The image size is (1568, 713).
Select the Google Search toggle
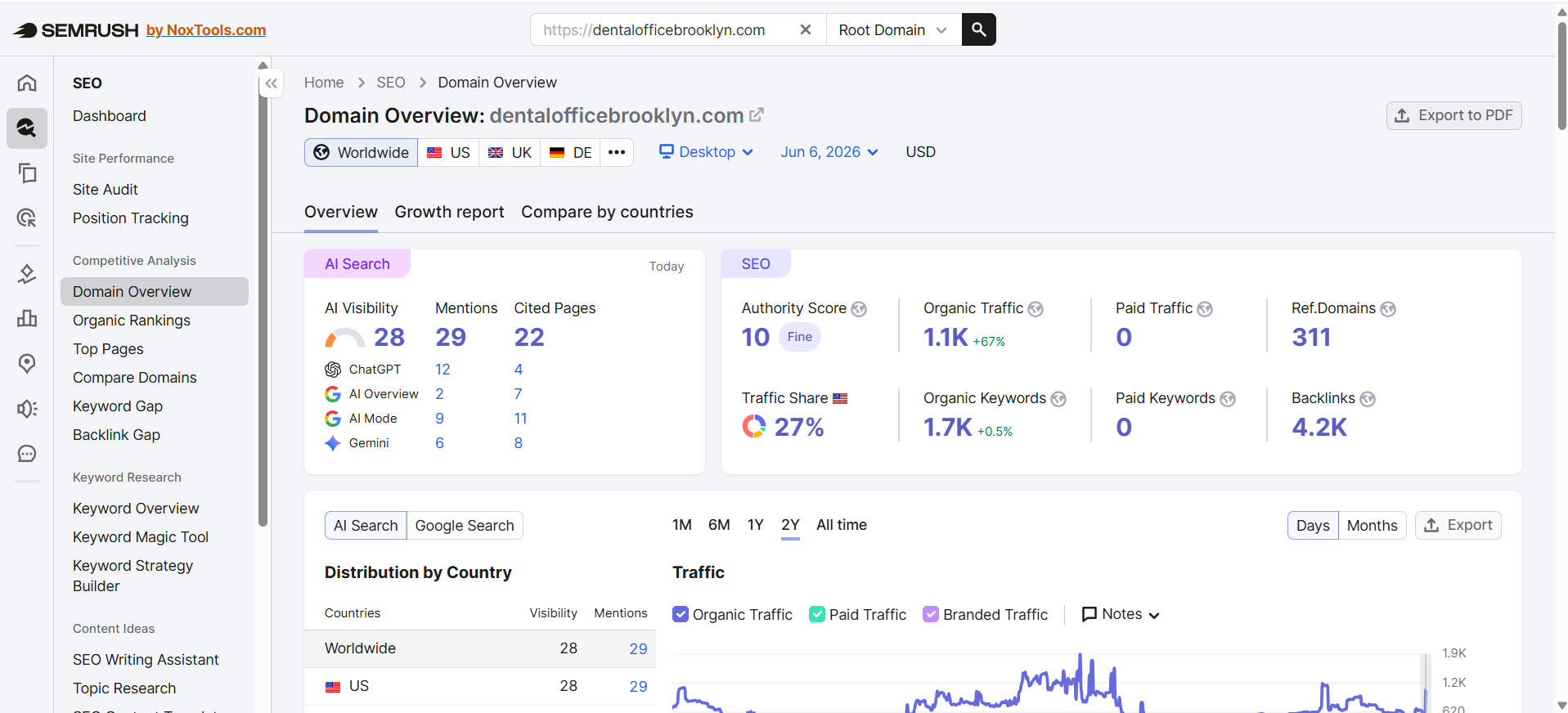coord(465,525)
